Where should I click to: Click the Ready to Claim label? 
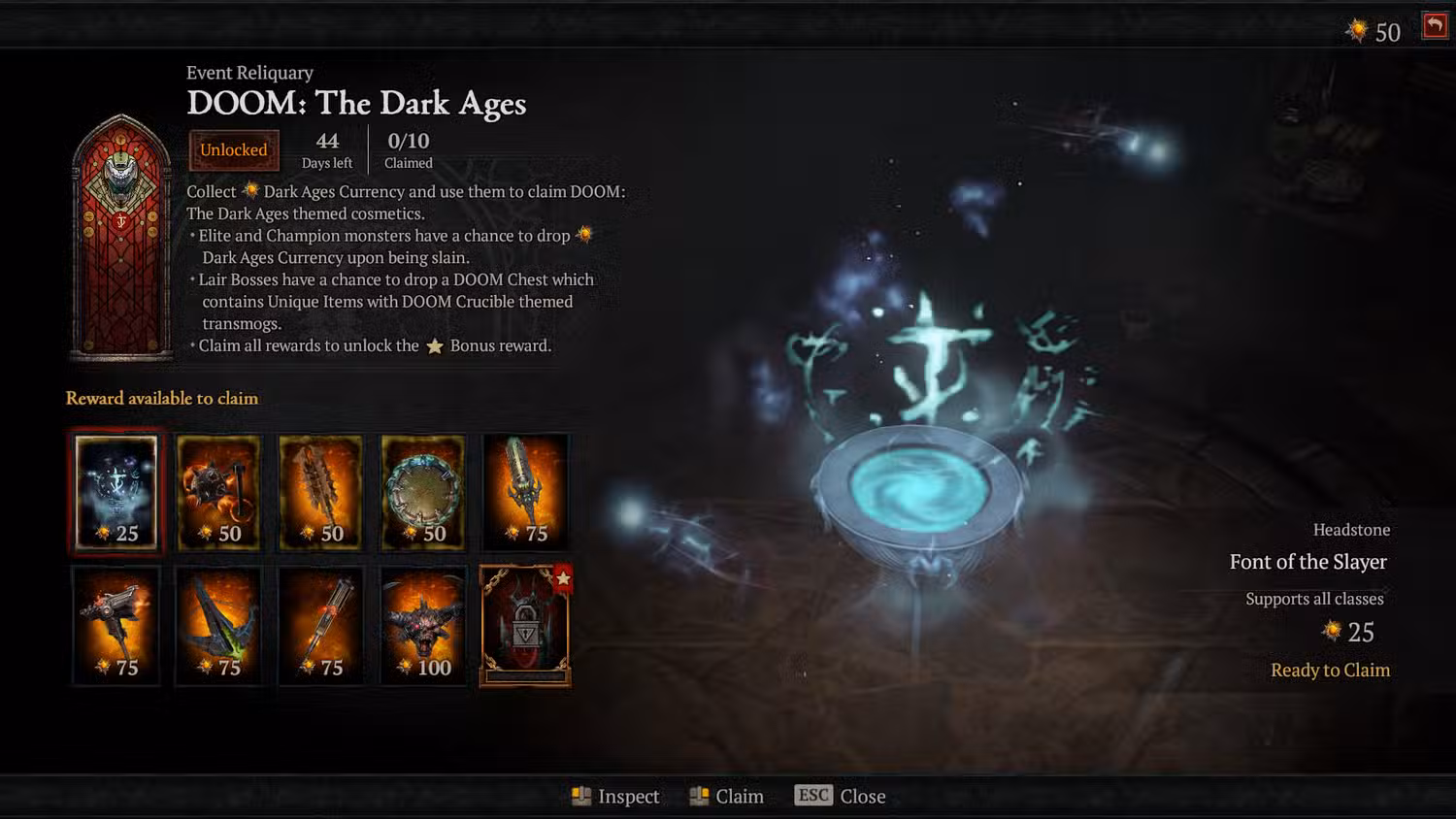coord(1330,671)
